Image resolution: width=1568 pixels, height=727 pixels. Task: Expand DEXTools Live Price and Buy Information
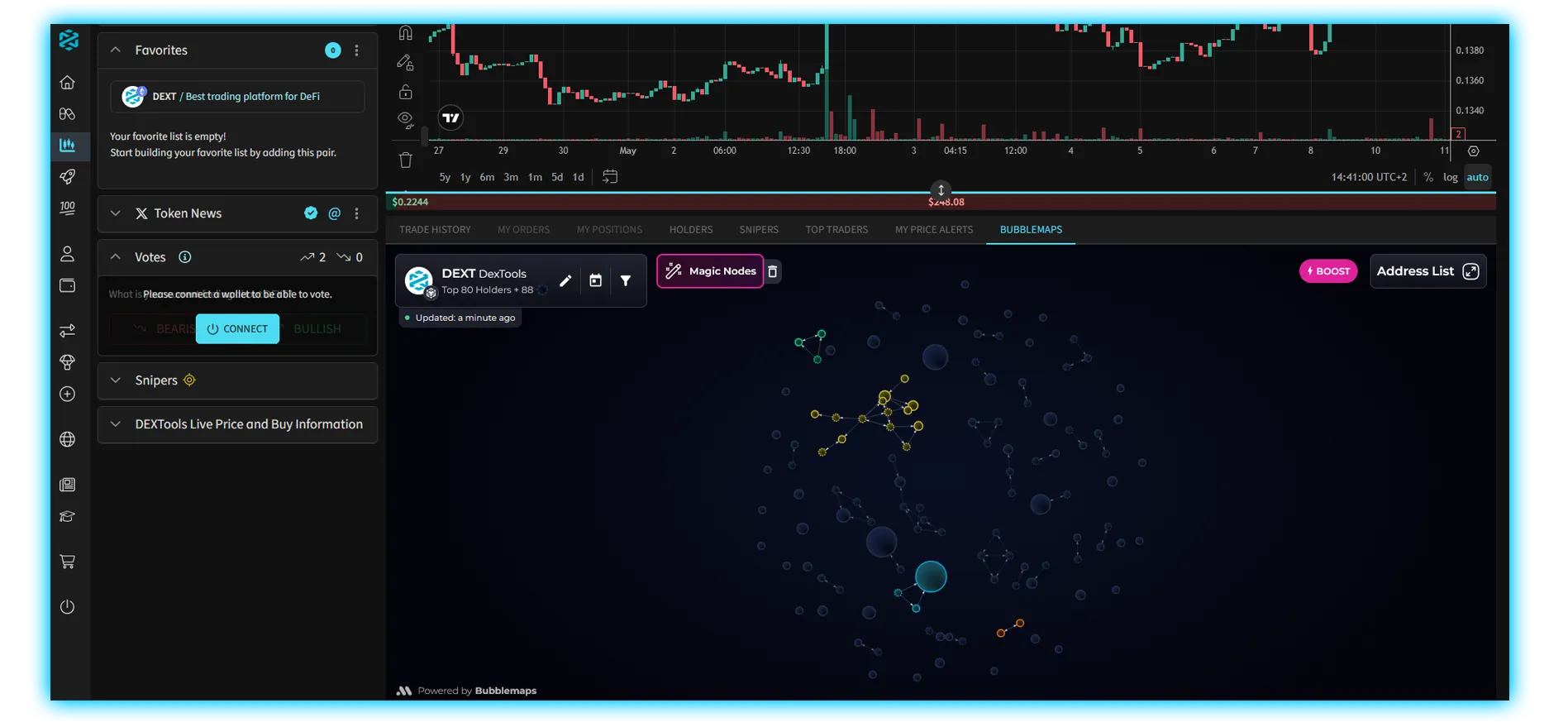click(x=116, y=424)
